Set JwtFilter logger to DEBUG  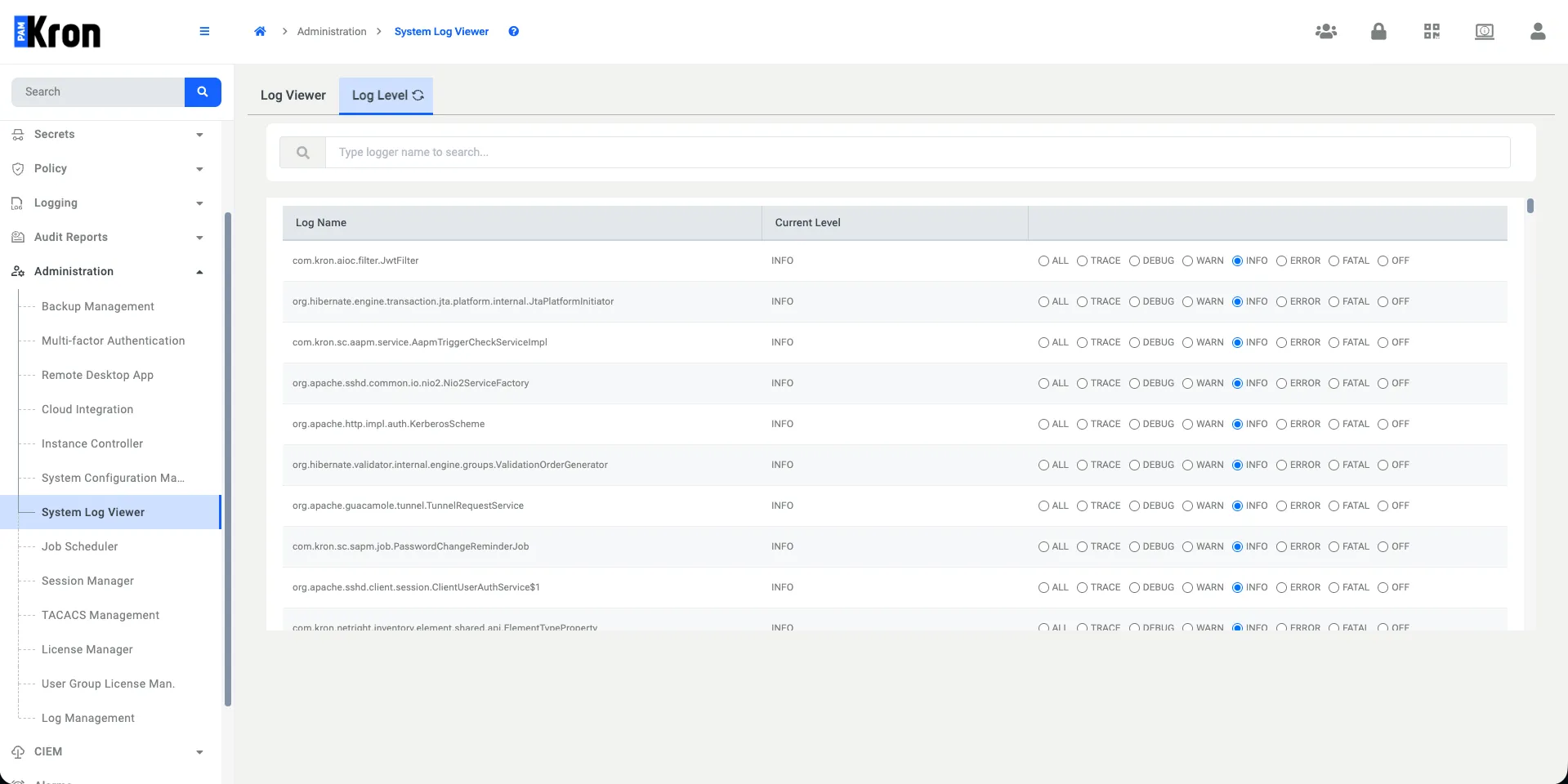(1134, 261)
